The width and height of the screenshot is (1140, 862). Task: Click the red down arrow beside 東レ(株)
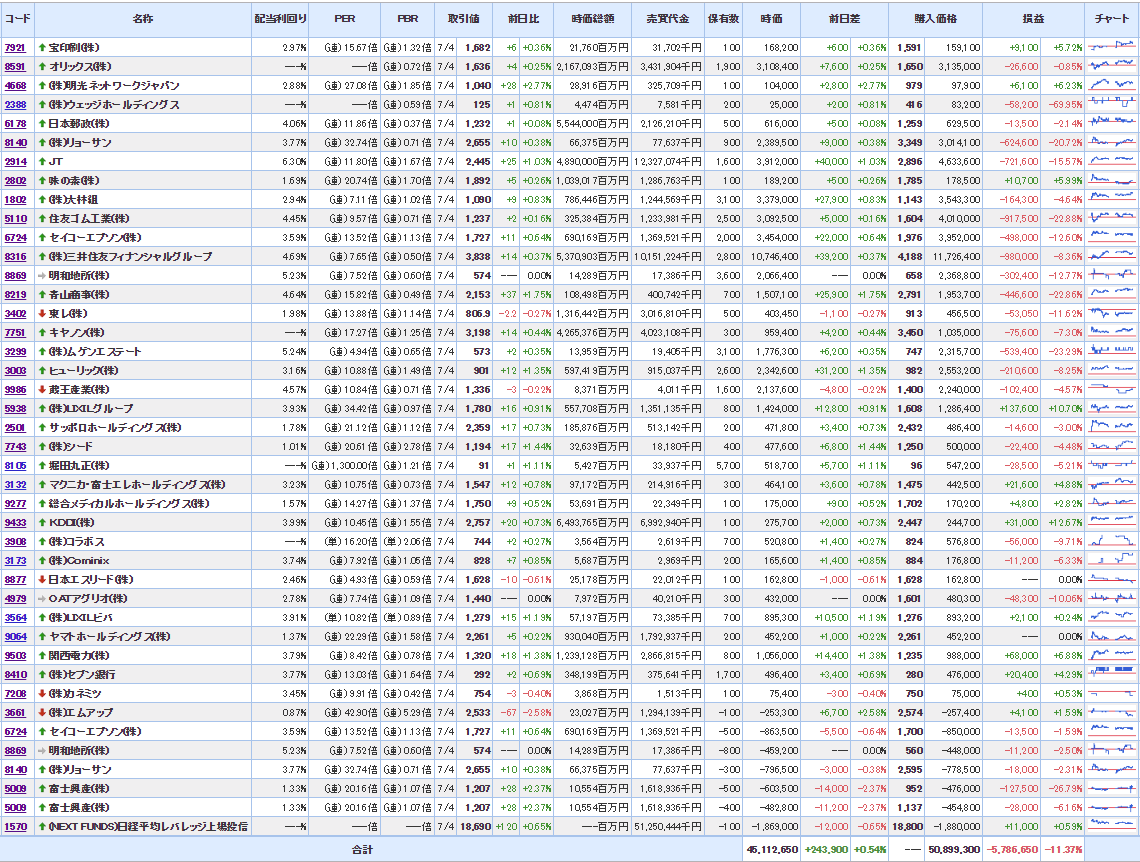point(42,314)
